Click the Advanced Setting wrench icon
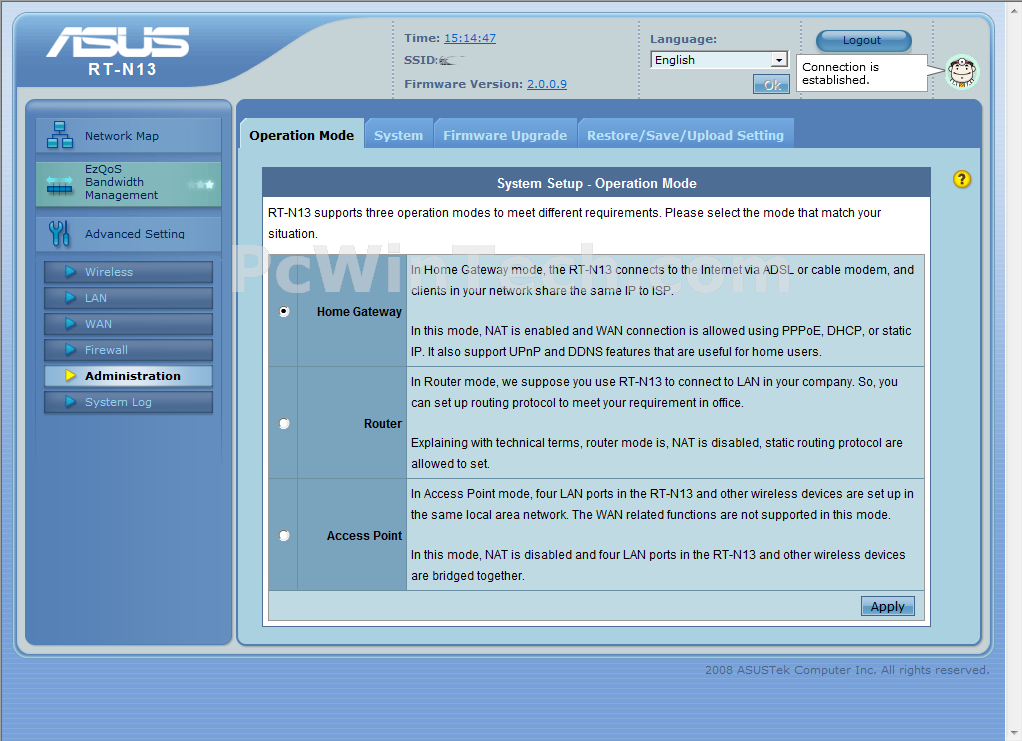 coord(59,233)
